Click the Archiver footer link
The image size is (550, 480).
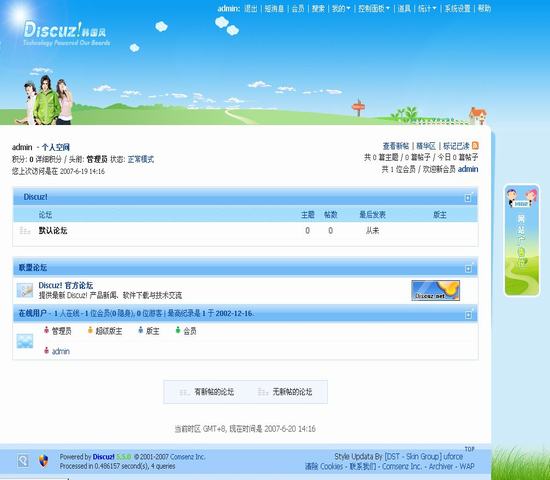click(x=441, y=466)
